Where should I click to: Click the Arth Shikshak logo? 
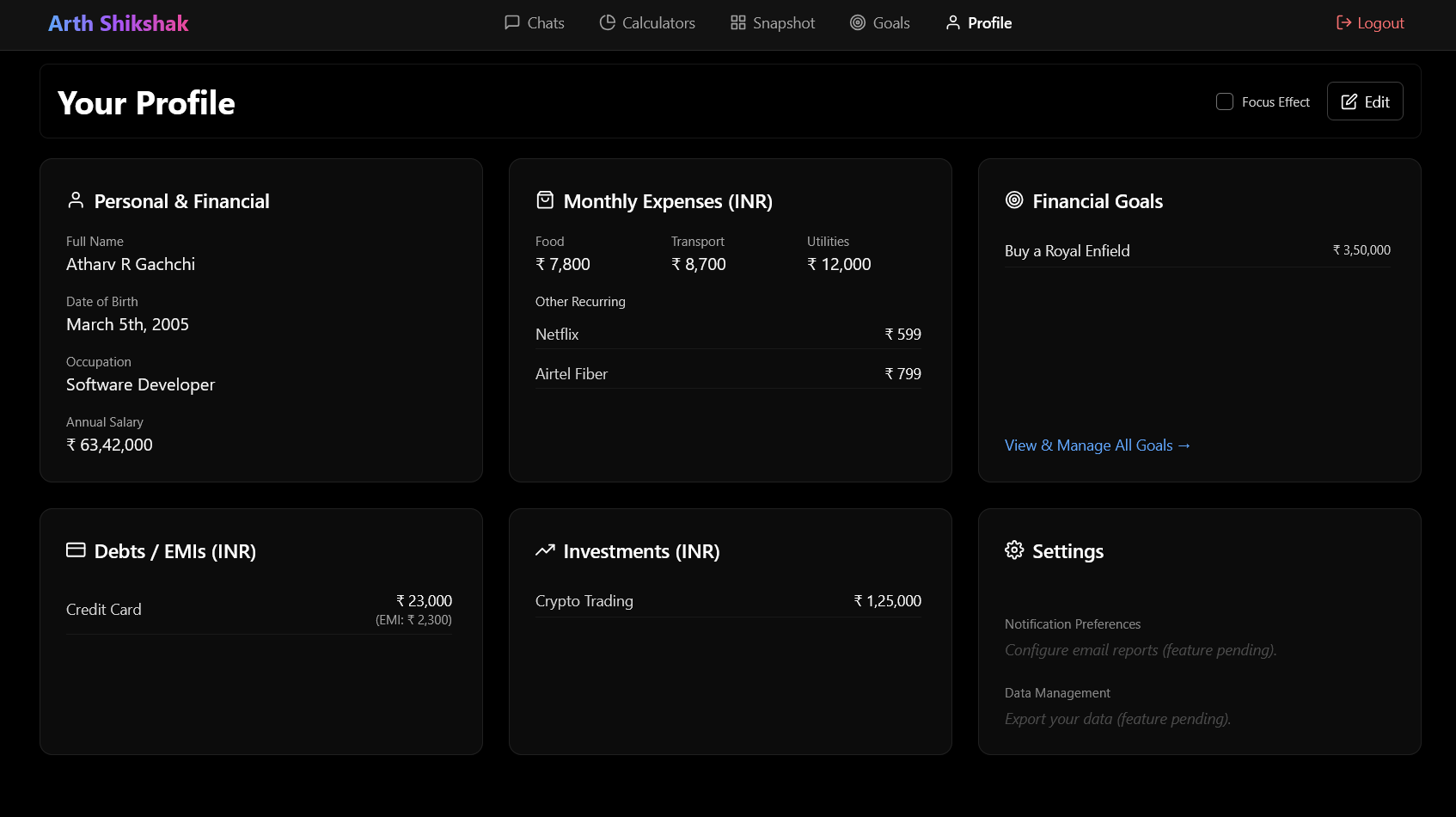[118, 23]
